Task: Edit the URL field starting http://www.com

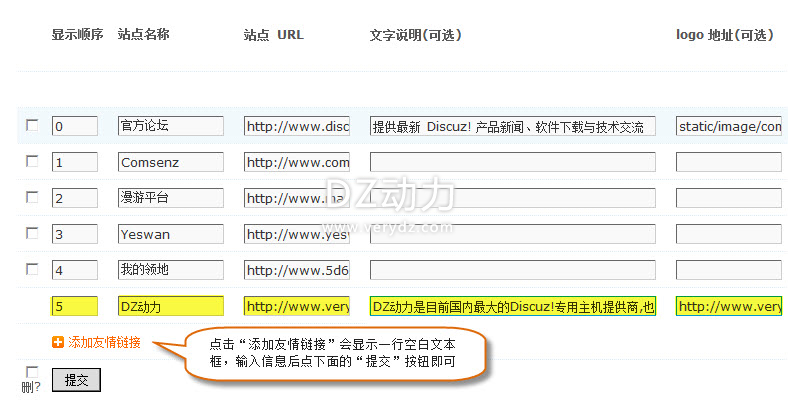Action: click(297, 162)
